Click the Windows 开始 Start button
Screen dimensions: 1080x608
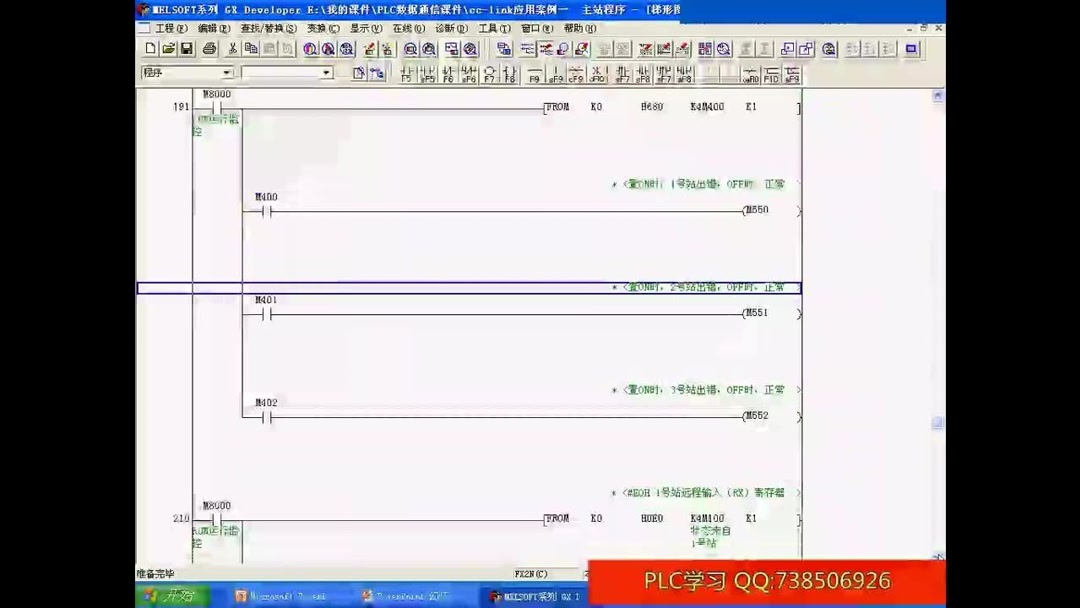coord(172,595)
